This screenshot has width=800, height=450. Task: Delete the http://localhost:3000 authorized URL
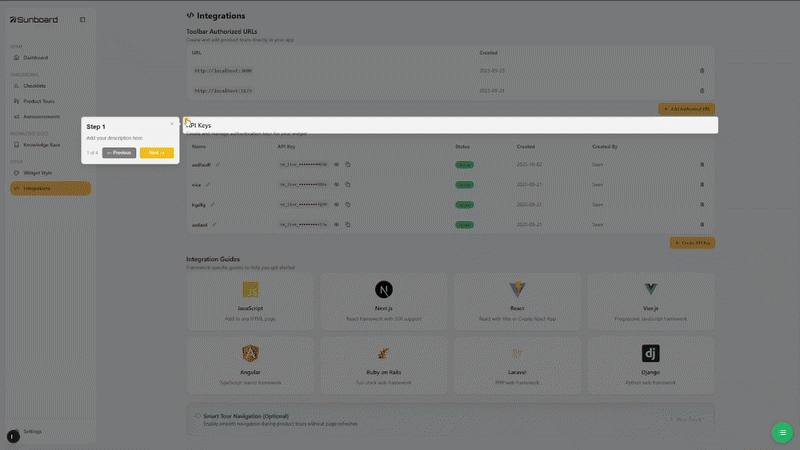tap(701, 71)
